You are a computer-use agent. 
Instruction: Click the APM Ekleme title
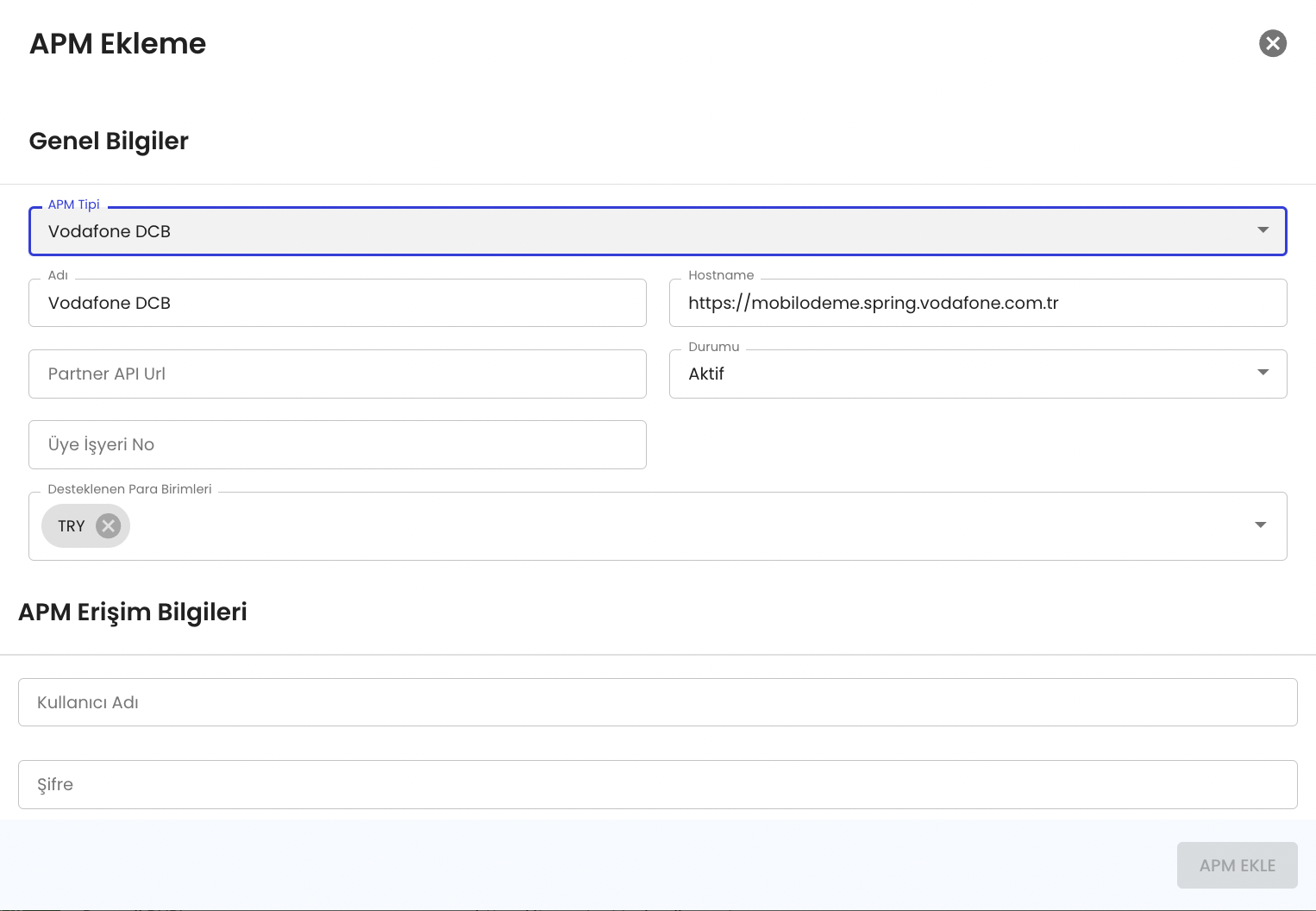(x=118, y=43)
